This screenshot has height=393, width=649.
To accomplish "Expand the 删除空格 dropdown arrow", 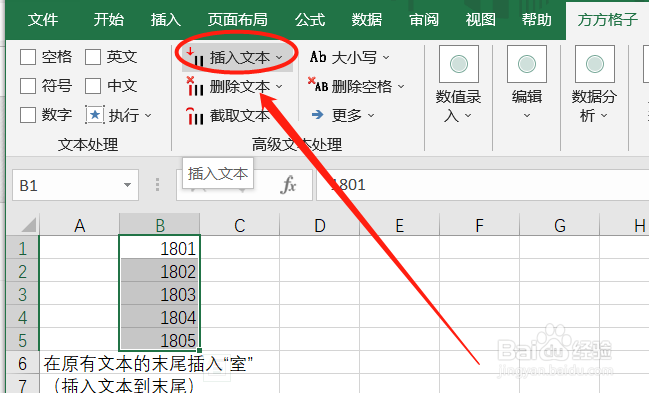I will coord(401,87).
